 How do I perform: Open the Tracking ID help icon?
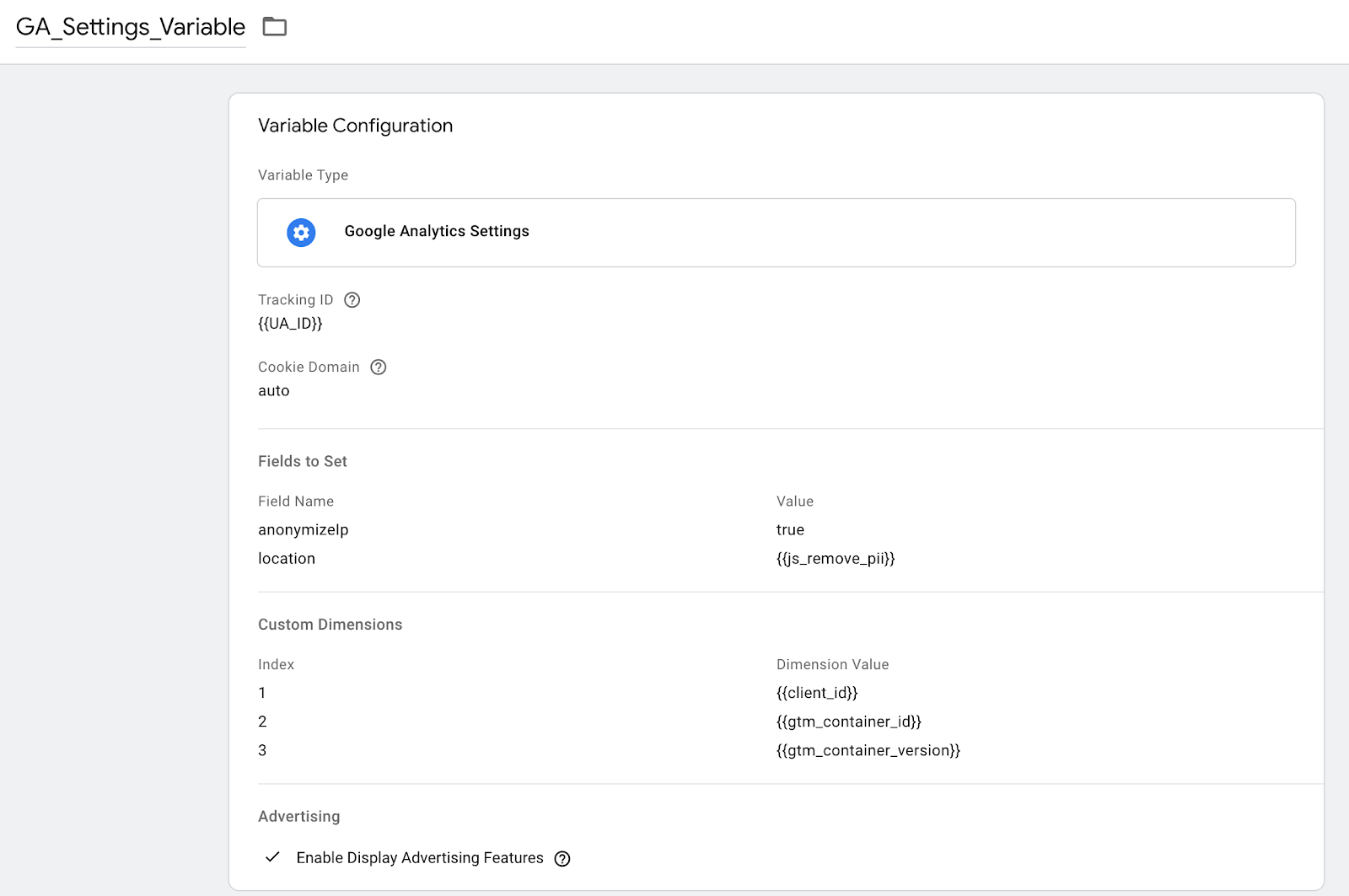click(x=352, y=300)
